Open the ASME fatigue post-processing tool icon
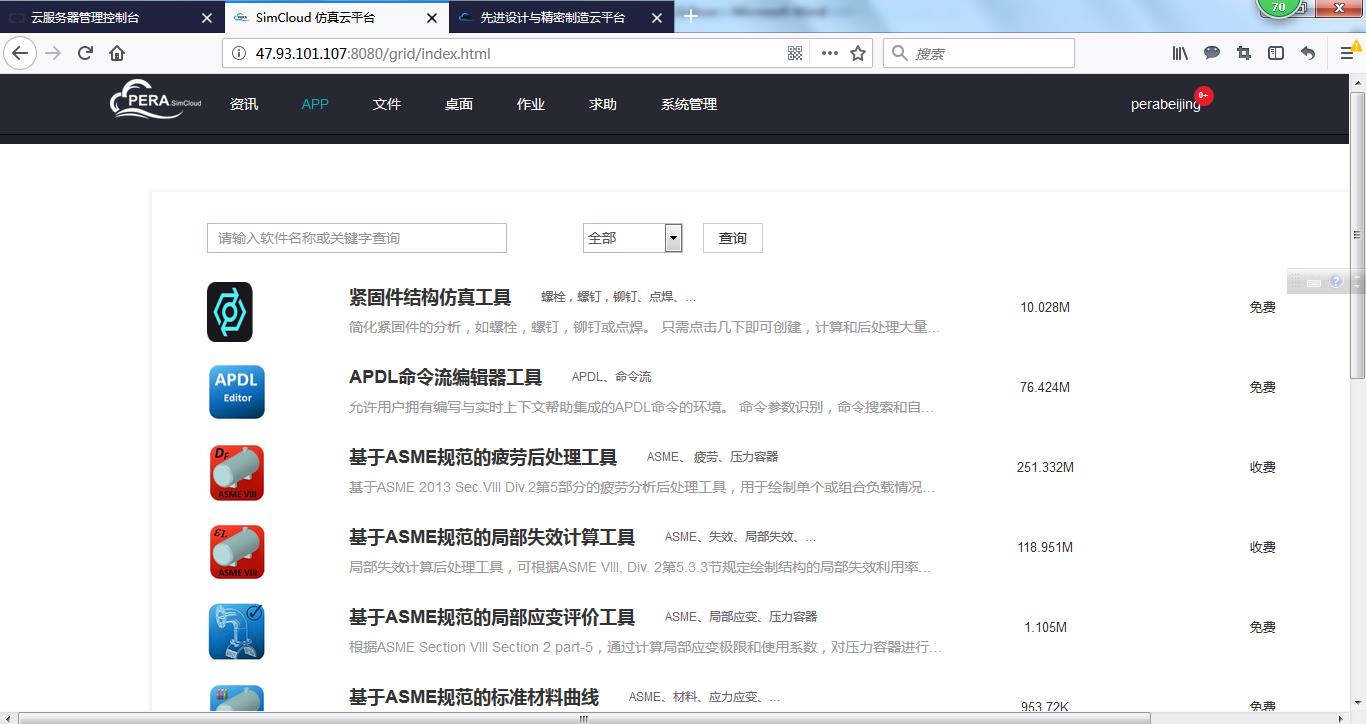 click(237, 472)
